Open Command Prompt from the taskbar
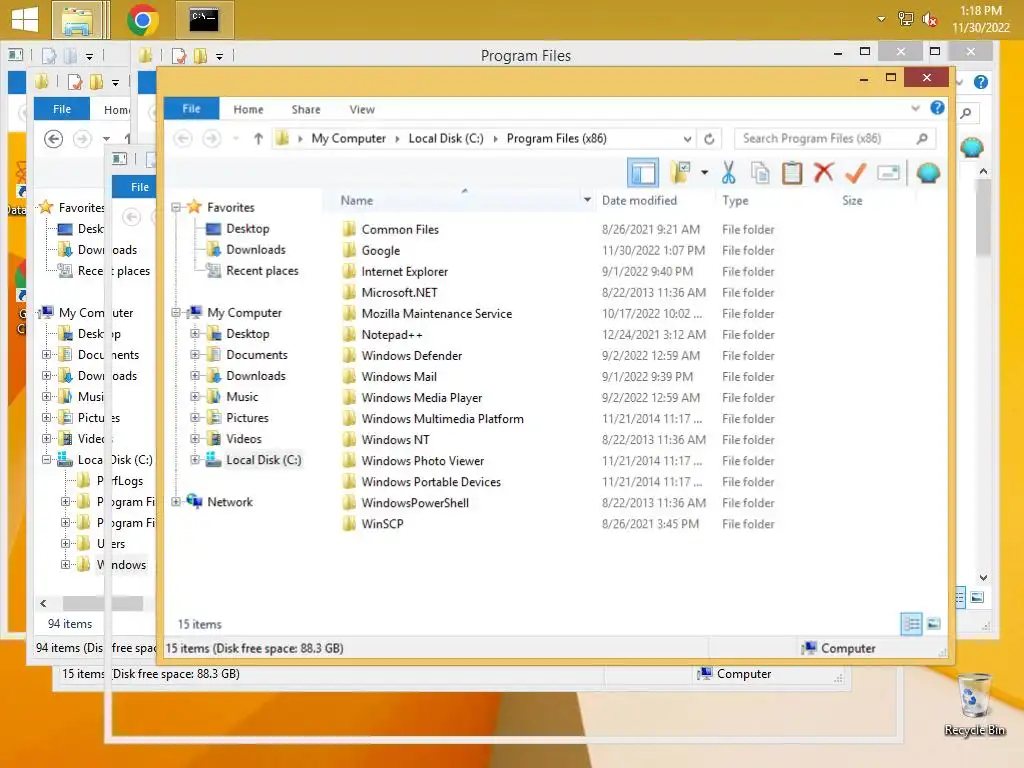This screenshot has height=768, width=1024. coord(203,20)
